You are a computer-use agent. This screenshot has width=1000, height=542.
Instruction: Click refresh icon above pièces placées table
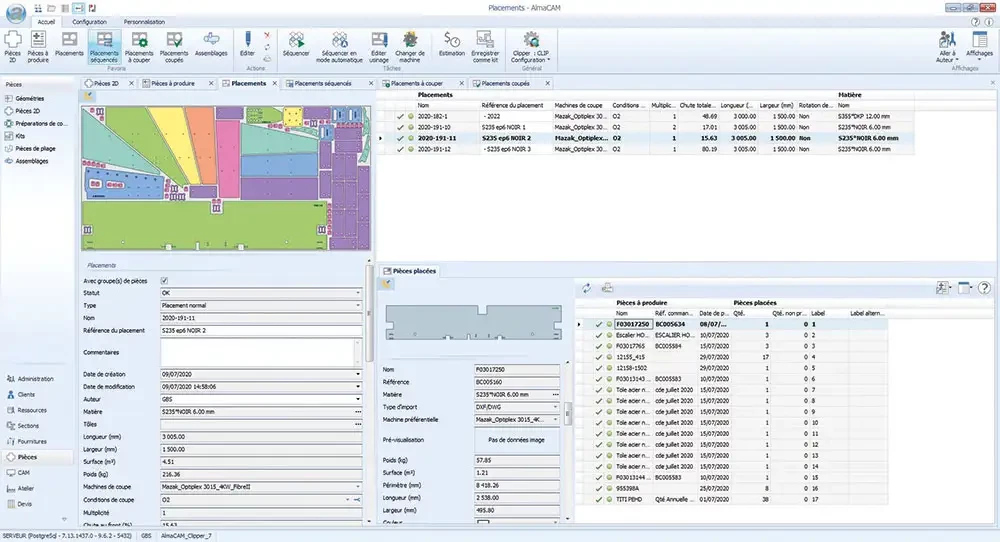[587, 288]
